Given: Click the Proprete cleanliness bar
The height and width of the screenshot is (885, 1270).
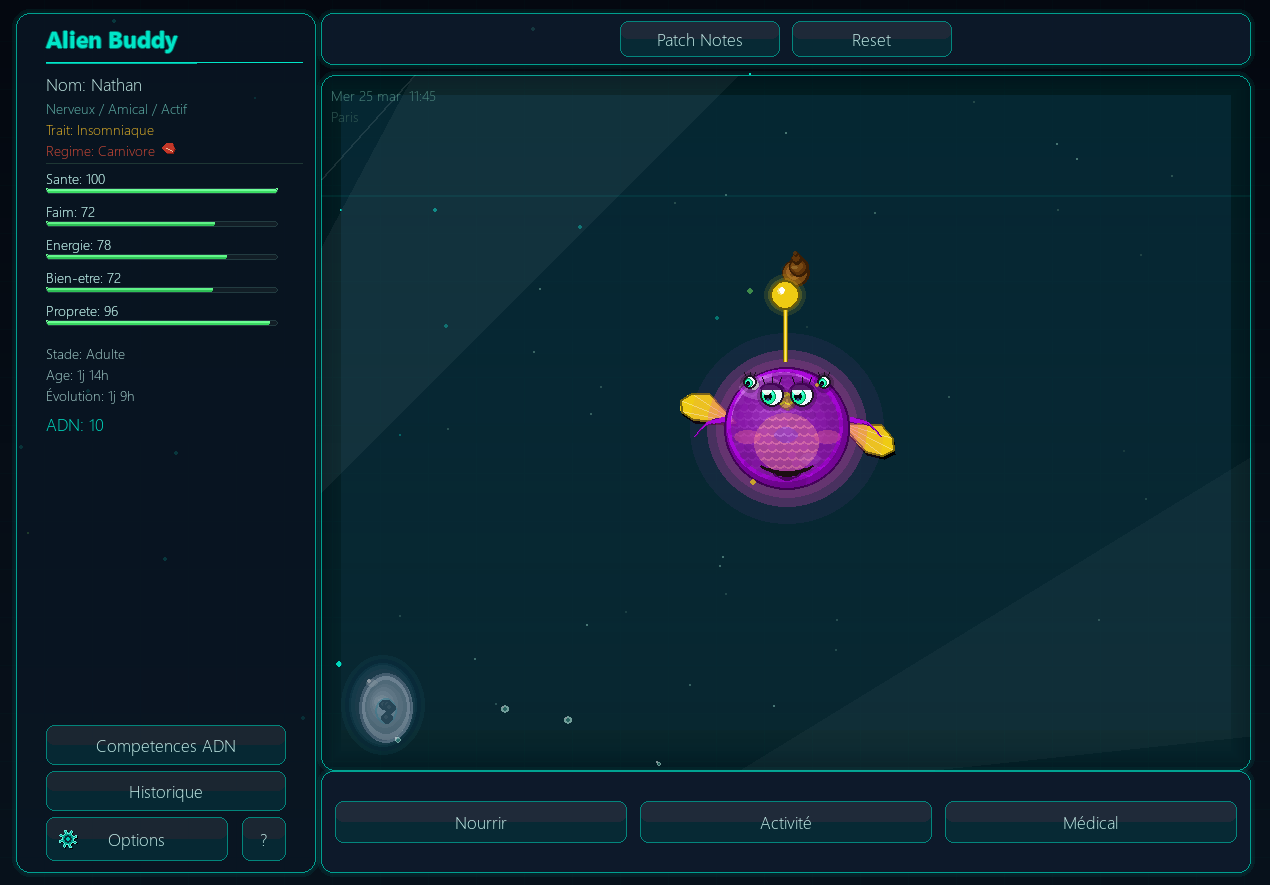Looking at the screenshot, I should click(x=162, y=322).
